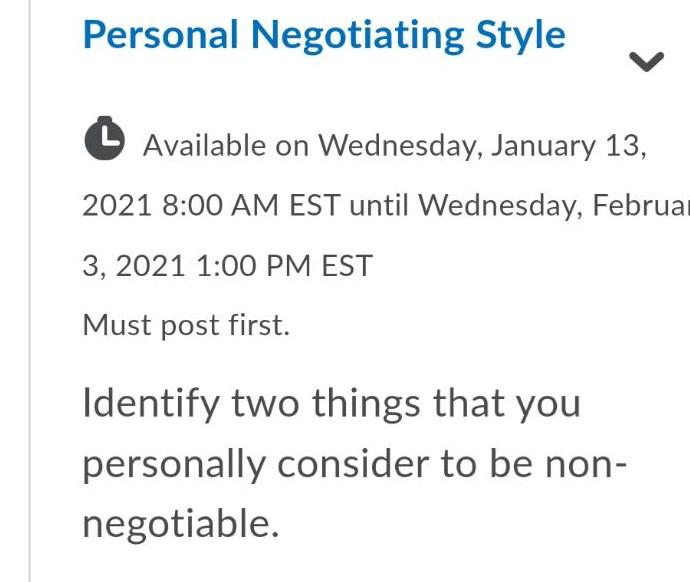Screen dimensions: 690x582
Task: Click the word "Negotiating" in the blue title
Action: pos(358,36)
